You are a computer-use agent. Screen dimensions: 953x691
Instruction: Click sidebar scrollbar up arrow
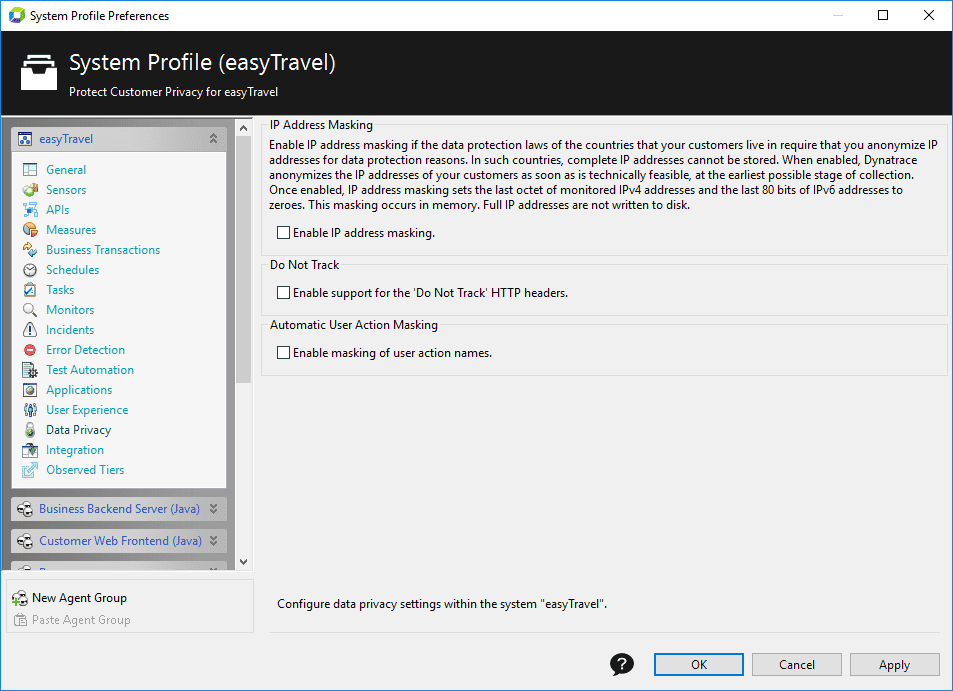tap(244, 128)
